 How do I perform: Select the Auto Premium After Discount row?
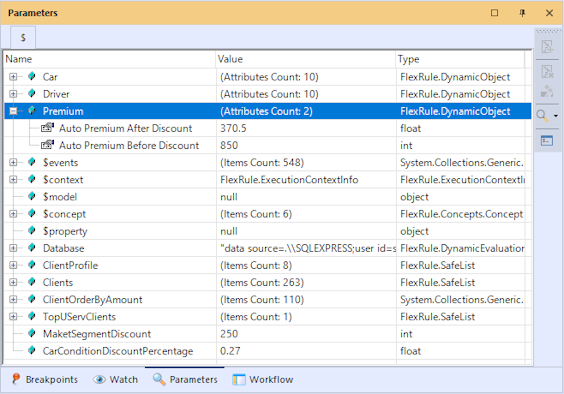268,128
